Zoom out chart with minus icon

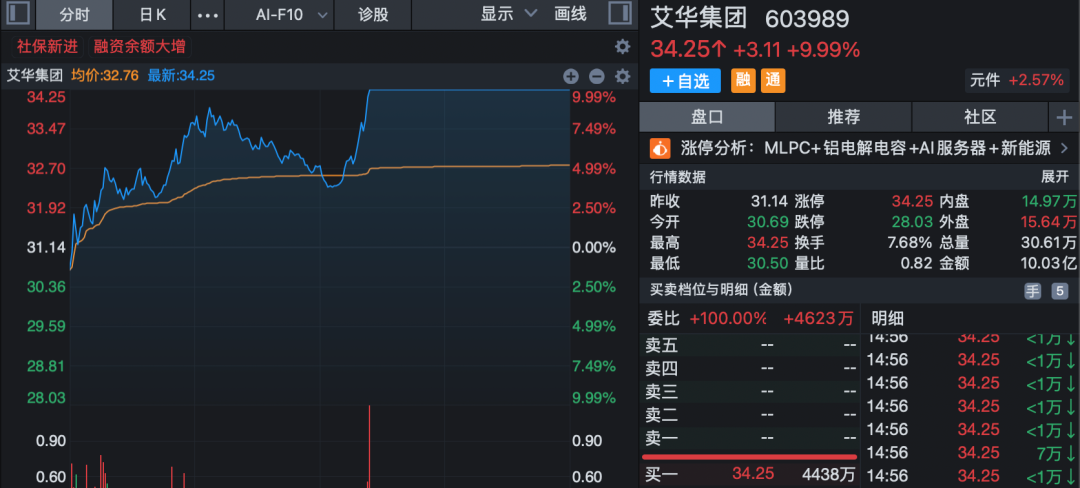point(597,76)
